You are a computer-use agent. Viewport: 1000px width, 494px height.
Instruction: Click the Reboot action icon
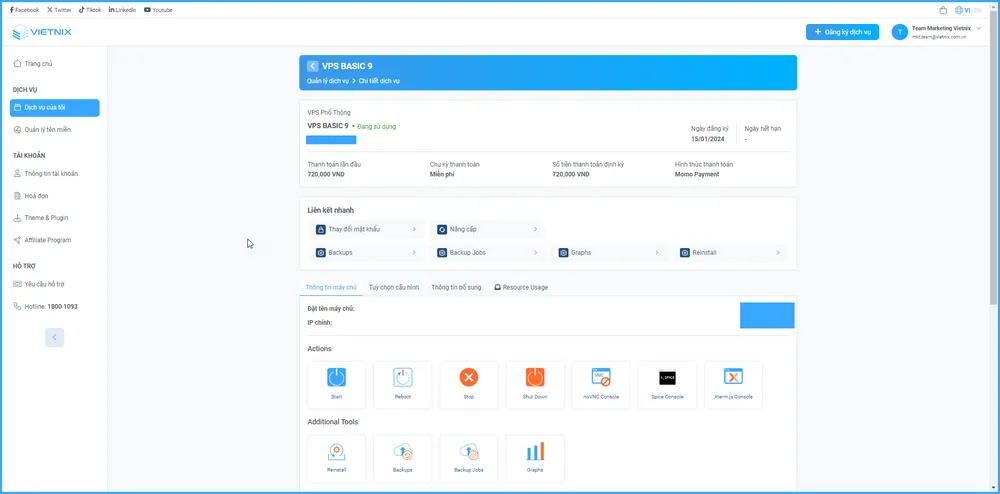tap(402, 377)
